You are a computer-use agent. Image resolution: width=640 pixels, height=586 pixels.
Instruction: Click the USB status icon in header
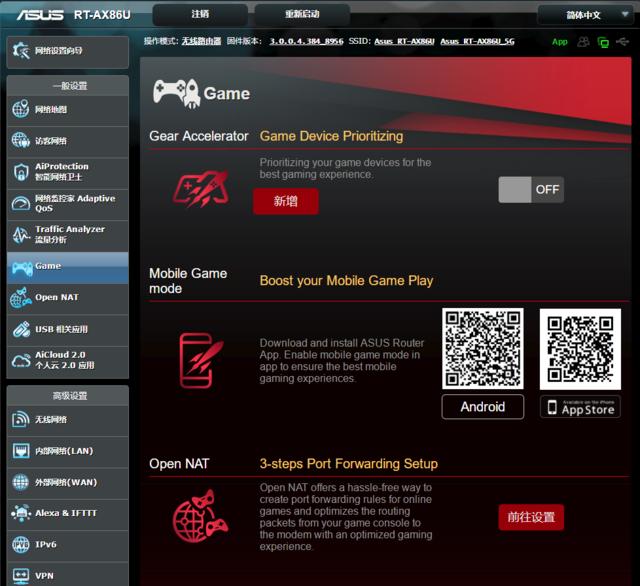click(x=622, y=41)
